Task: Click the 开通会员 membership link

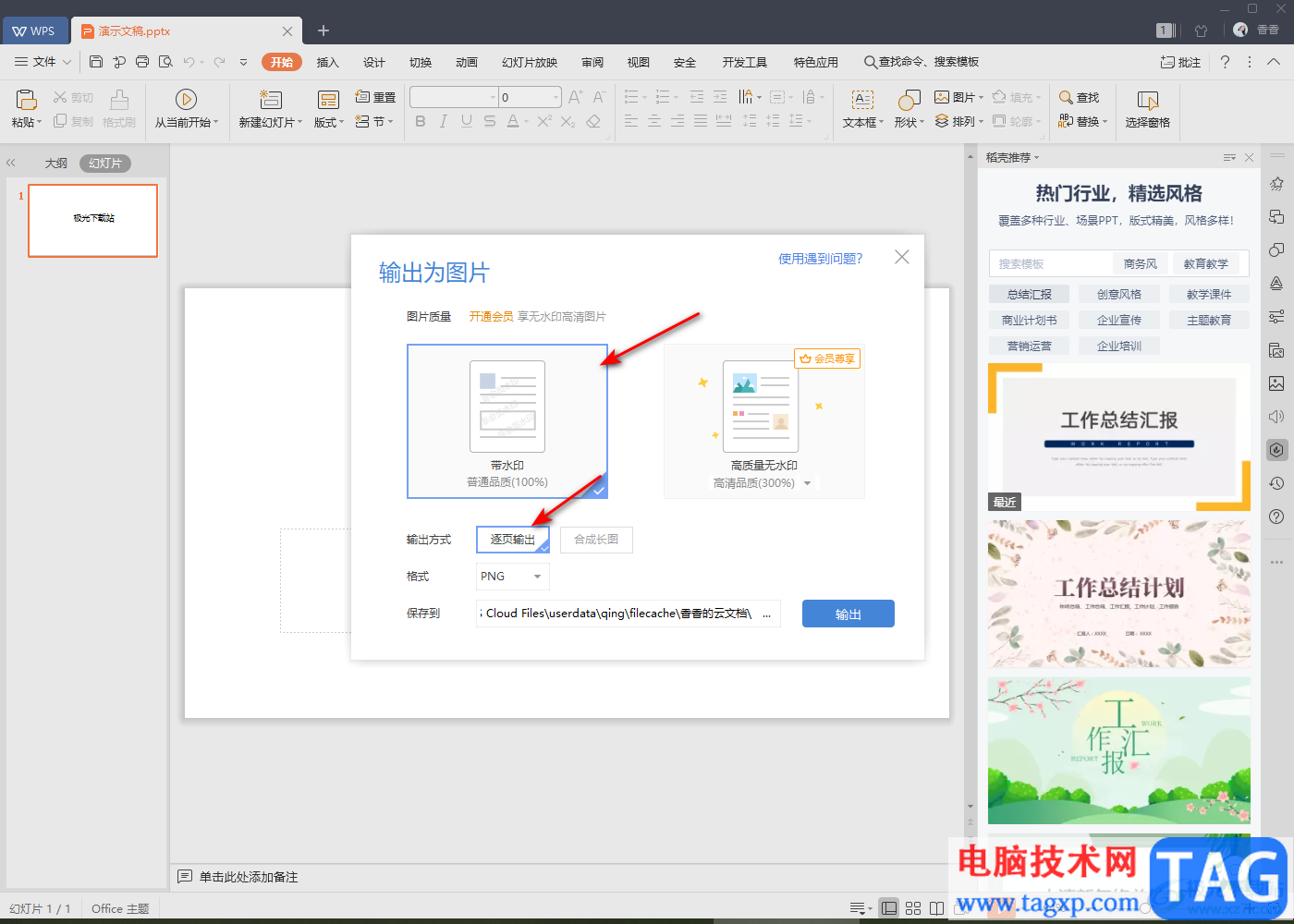Action: 491,316
